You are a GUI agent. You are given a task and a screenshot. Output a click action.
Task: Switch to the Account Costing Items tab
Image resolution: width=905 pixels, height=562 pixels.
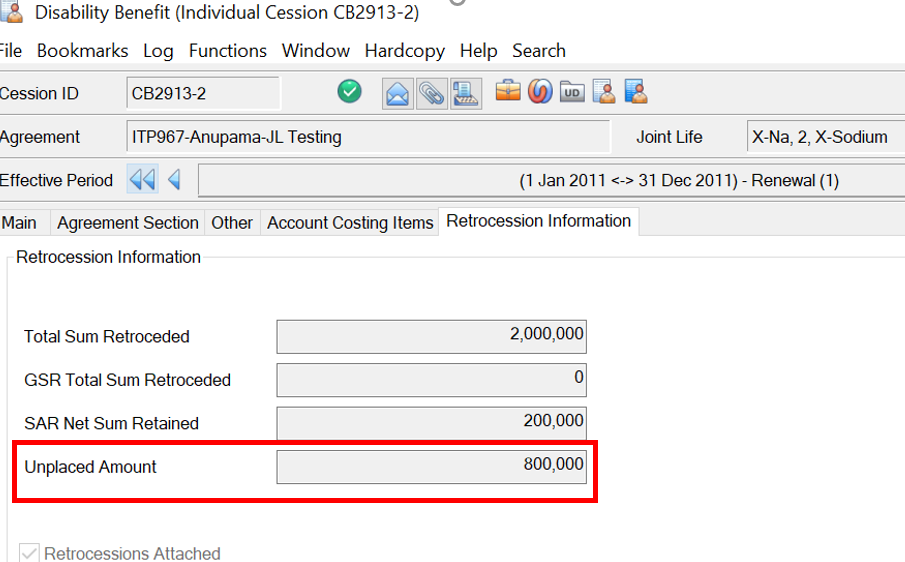tap(350, 223)
